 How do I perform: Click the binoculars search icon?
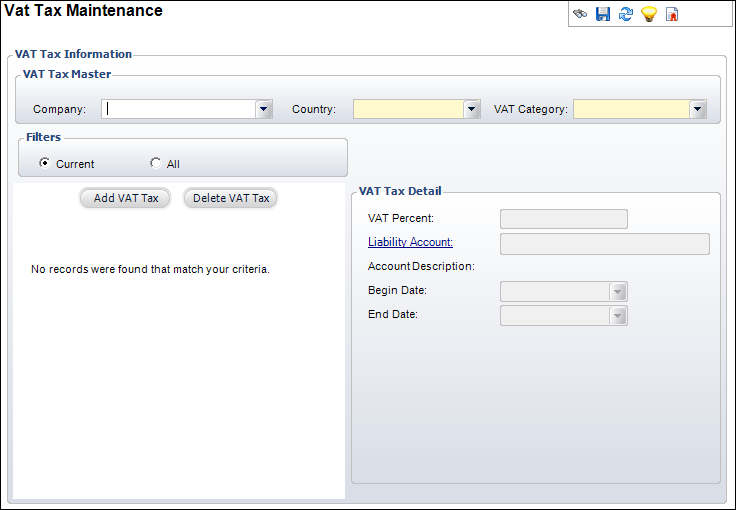click(580, 14)
